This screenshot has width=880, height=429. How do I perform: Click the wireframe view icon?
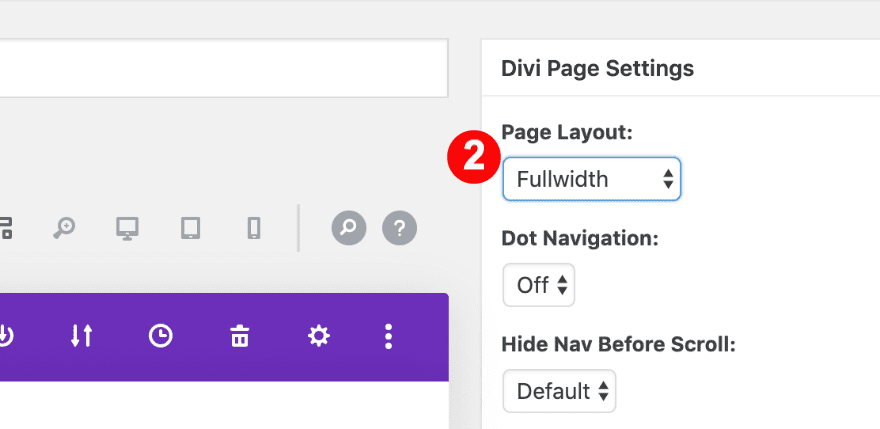coord(6,229)
